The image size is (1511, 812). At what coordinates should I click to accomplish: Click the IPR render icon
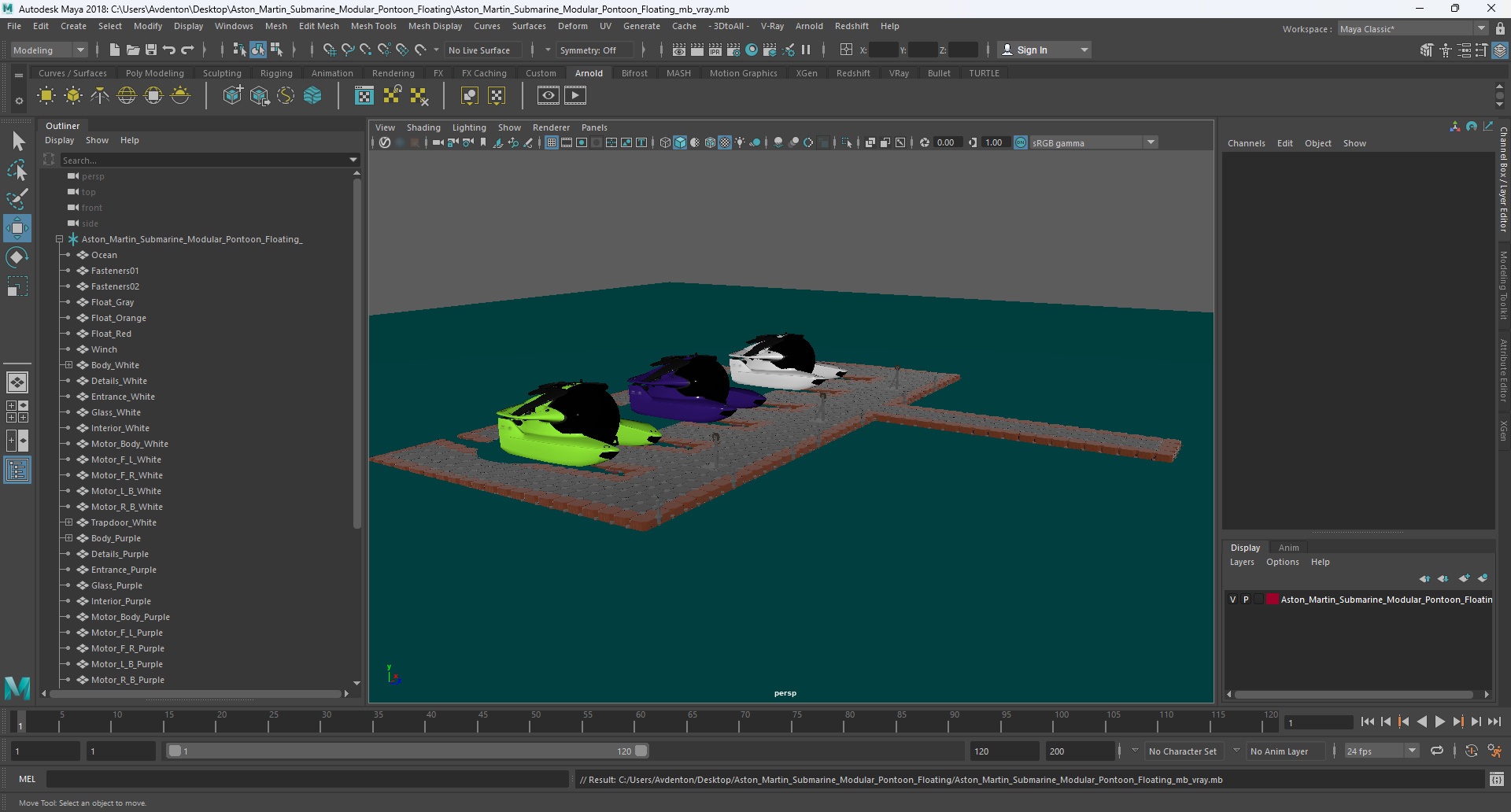point(715,50)
